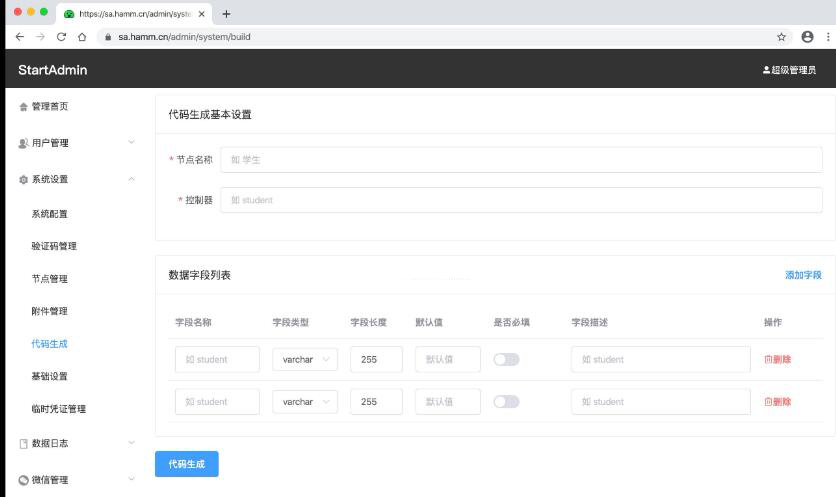The width and height of the screenshot is (836, 497).
Task: Click the site padlock icon
Action: pyautogui.click(x=108, y=37)
